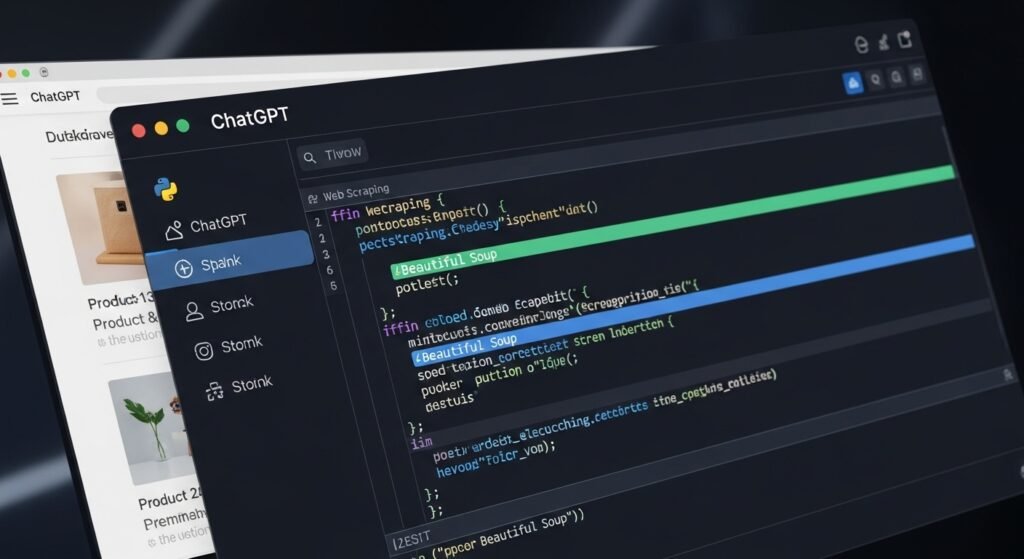Click the rightmost gray toolbar icon
The width and height of the screenshot is (1024, 559).
pos(918,74)
